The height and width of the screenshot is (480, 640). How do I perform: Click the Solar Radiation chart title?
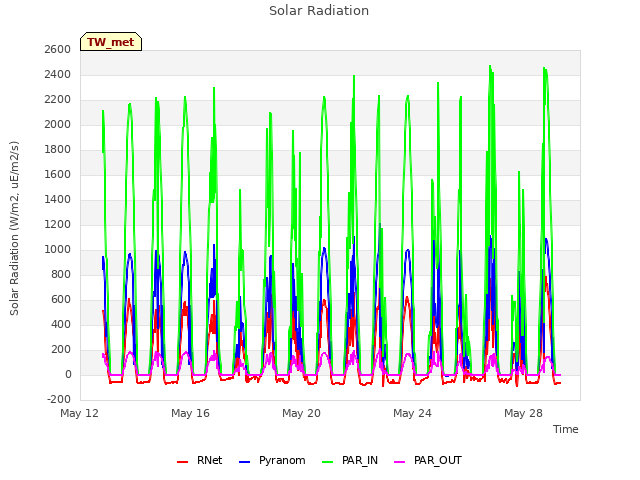[319, 11]
